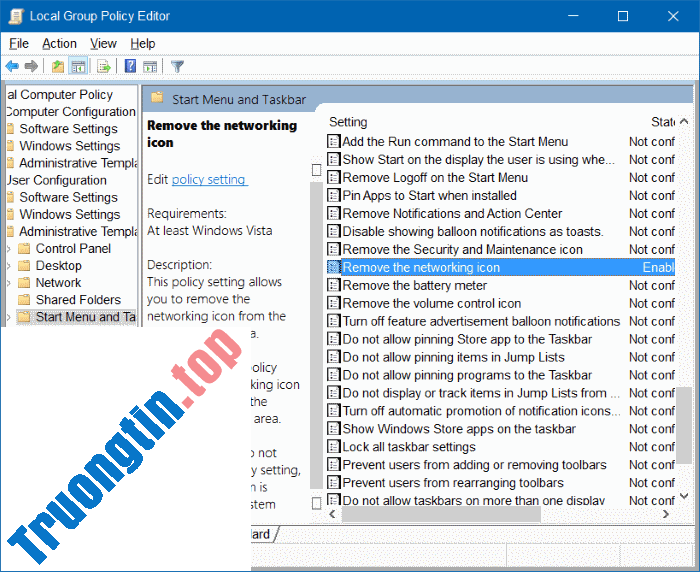Select 'Show Start on the display the user is using' row

[x=500, y=159]
